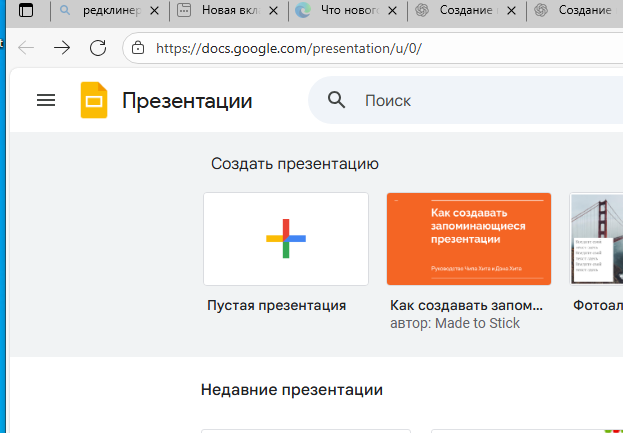623x433 pixels.
Task: Open the orange Made to Stick template
Action: [469, 239]
